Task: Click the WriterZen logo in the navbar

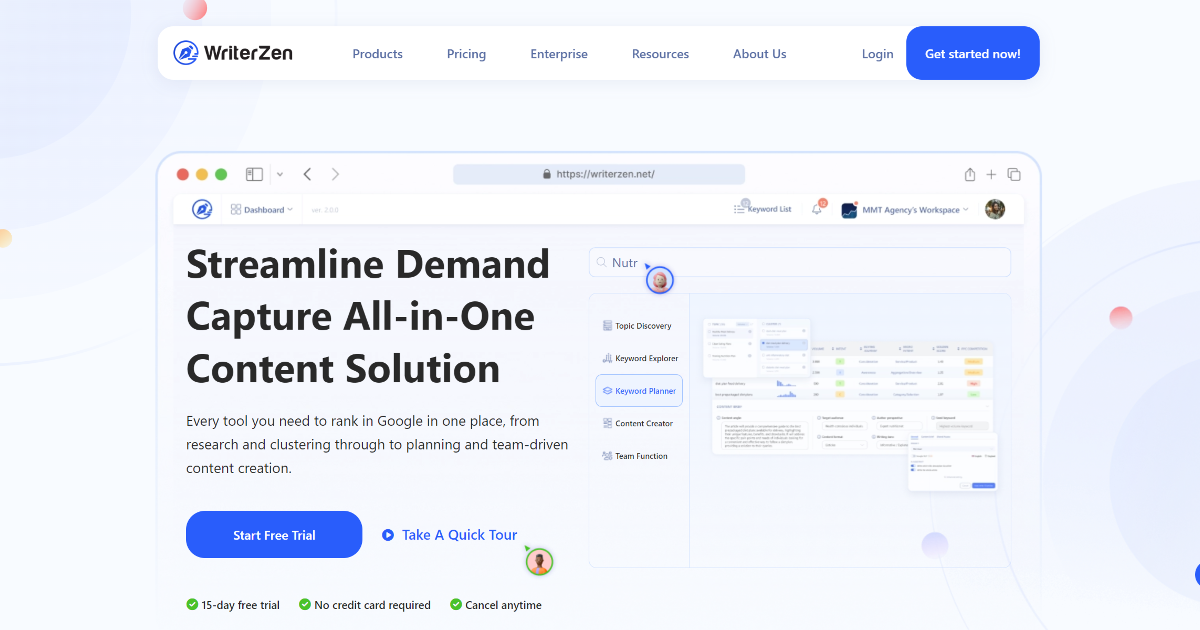Action: [232, 53]
